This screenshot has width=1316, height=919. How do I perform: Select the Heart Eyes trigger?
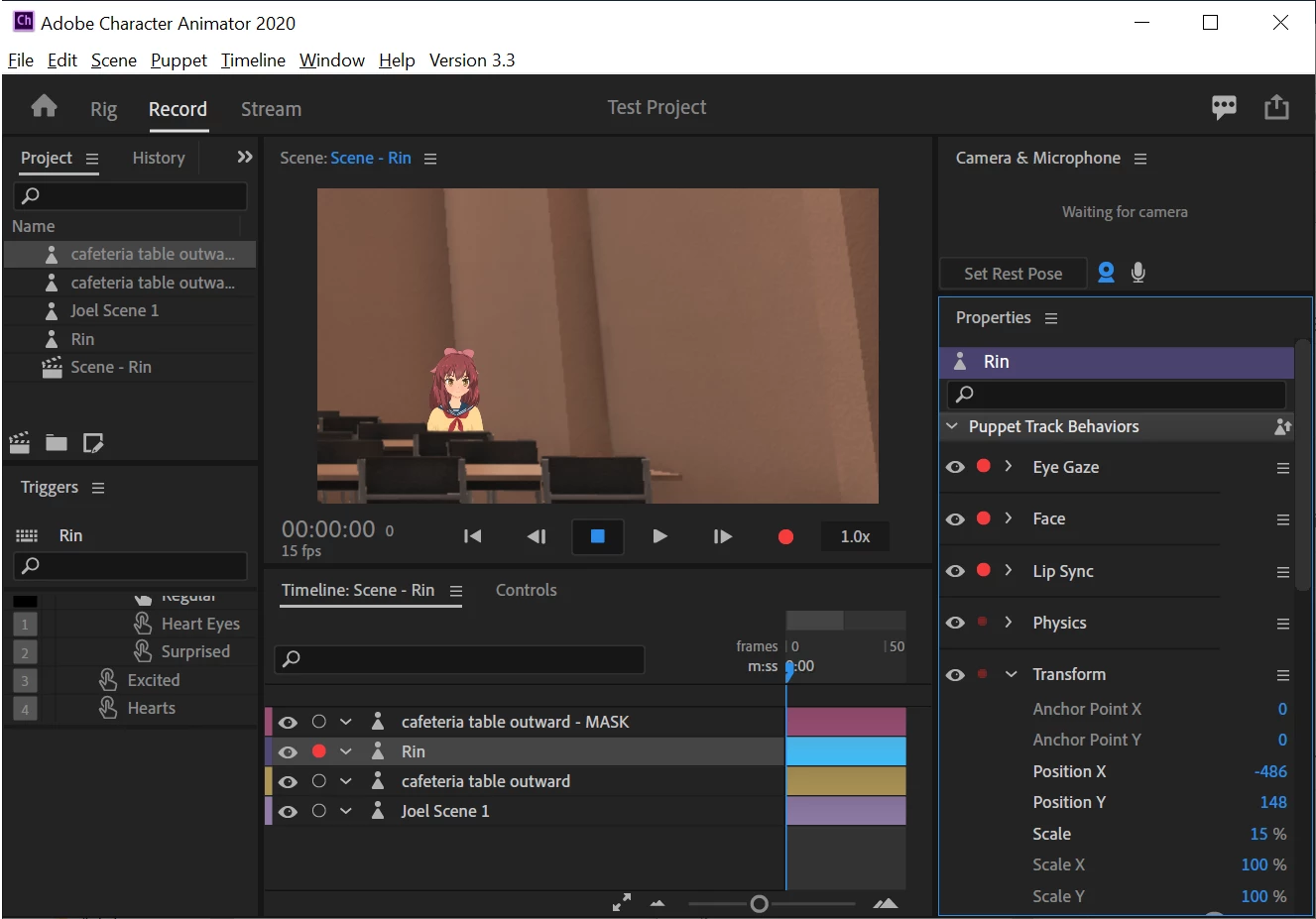click(x=200, y=624)
